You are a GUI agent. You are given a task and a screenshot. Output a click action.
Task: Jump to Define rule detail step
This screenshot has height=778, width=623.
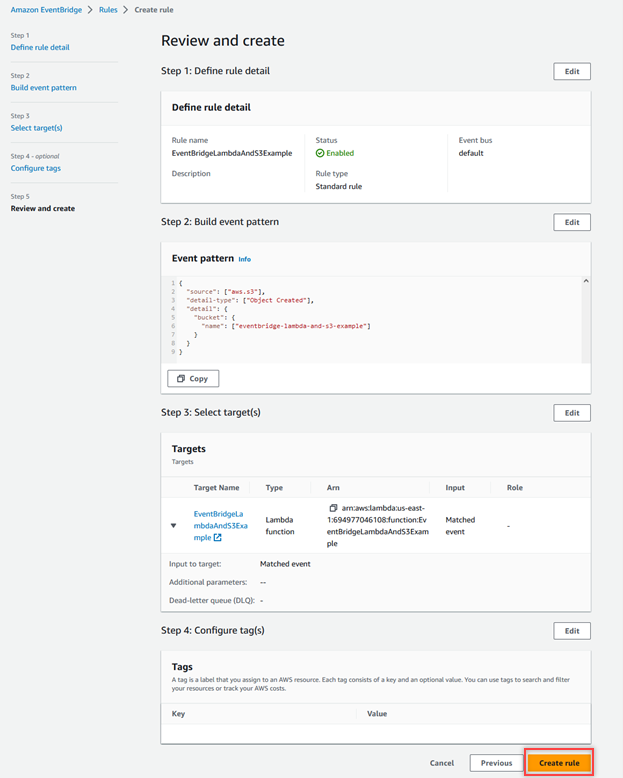[40, 47]
